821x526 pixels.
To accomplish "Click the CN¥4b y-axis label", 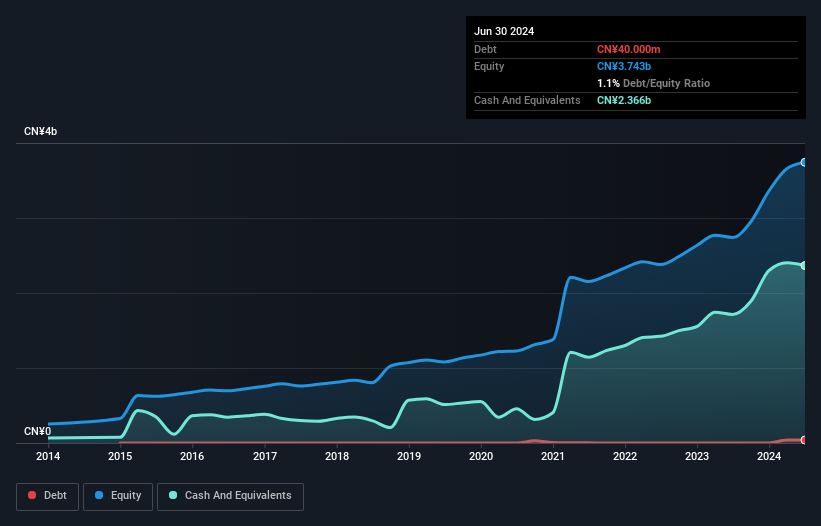I will [x=40, y=131].
